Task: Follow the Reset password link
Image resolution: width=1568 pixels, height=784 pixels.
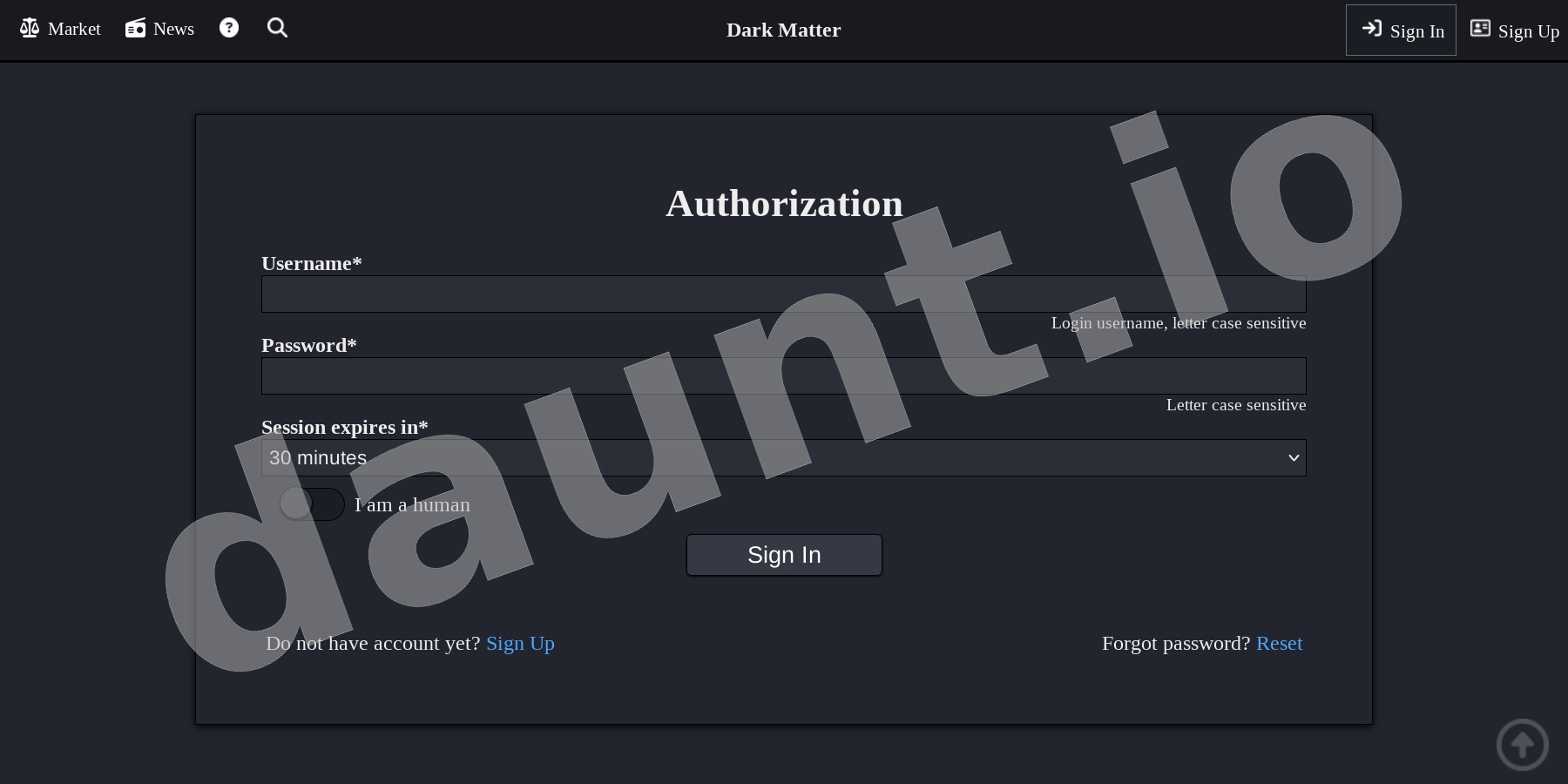Action: click(1279, 644)
